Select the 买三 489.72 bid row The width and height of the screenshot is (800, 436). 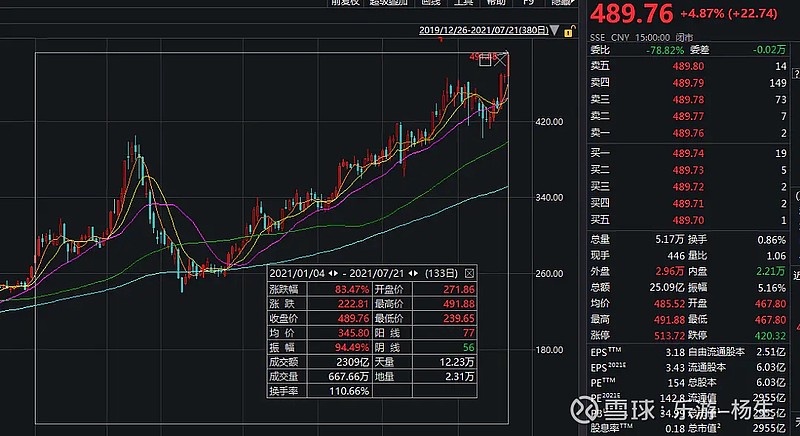688,187
